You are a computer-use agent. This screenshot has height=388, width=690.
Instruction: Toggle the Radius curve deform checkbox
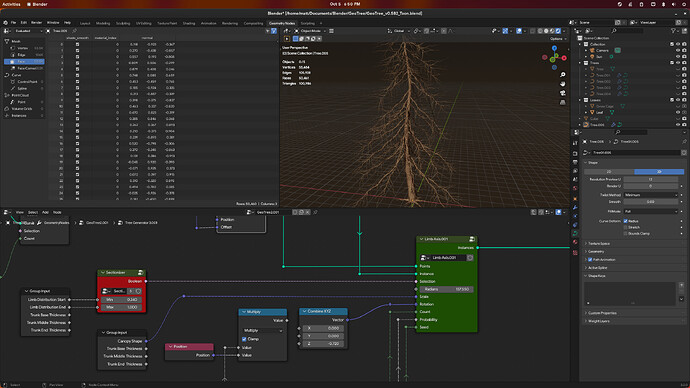[x=625, y=221]
